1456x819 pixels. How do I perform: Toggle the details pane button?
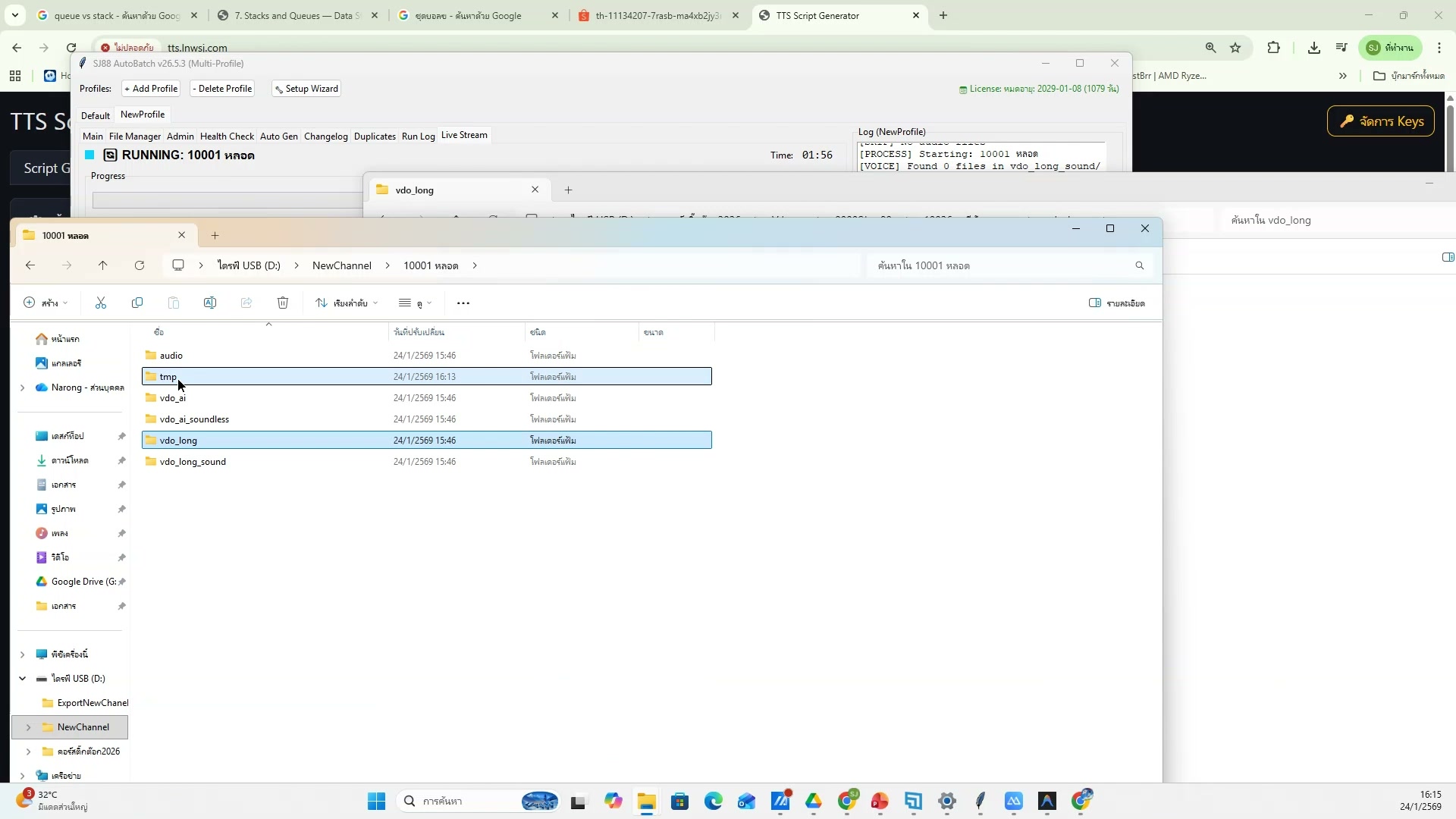[x=1117, y=303]
